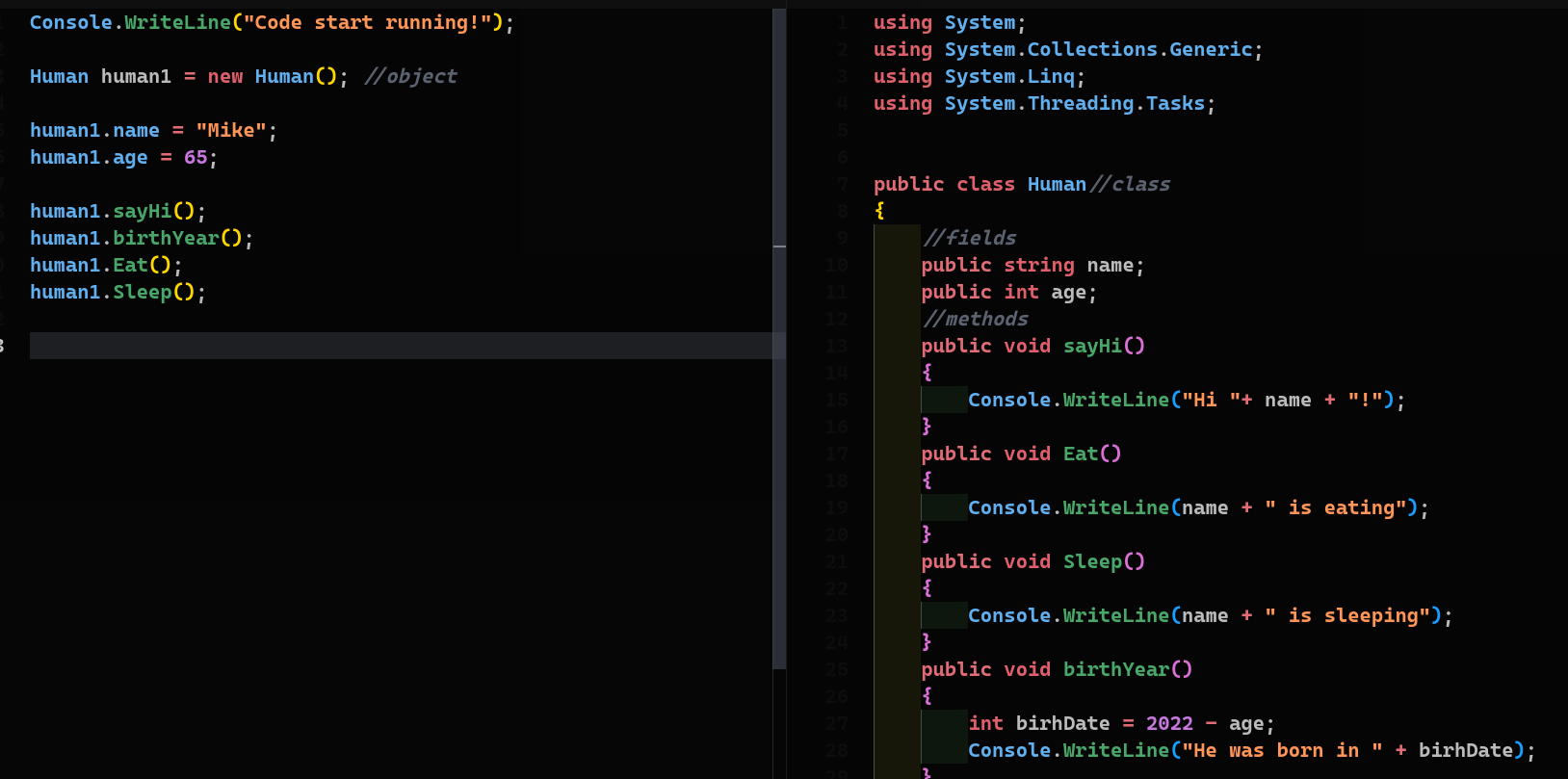Click the 'using System.Collections.Generic;' line
1568x779 pixels.
[1068, 49]
